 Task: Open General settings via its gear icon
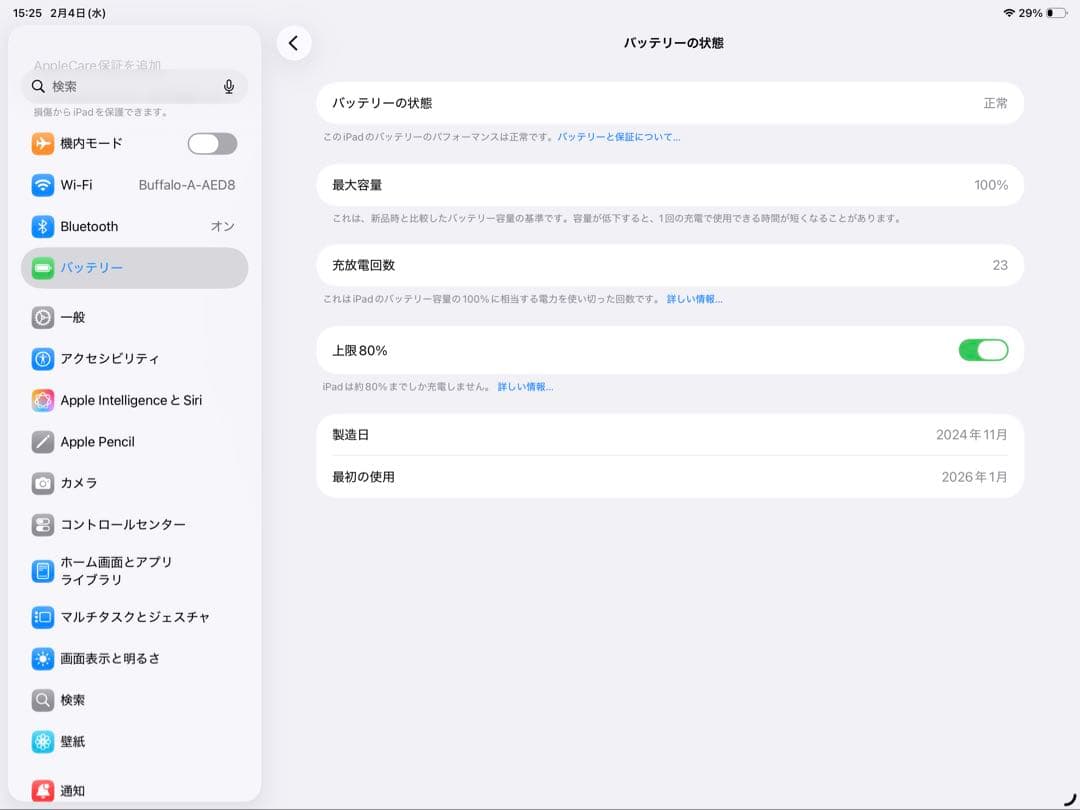pyautogui.click(x=42, y=317)
